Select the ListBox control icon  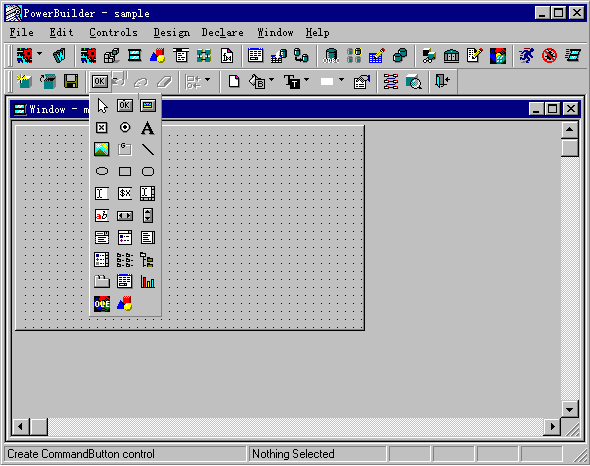point(148,238)
